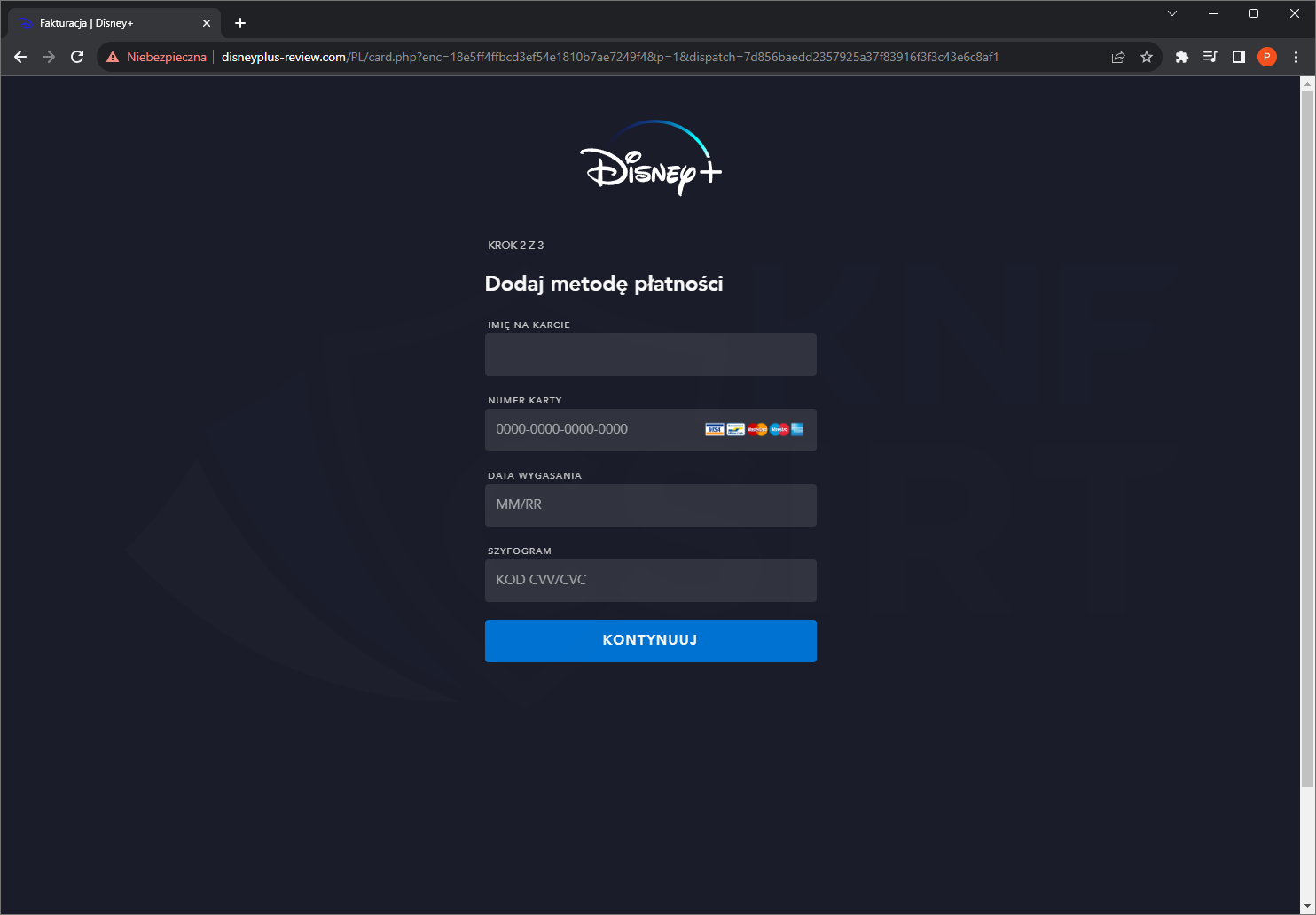Bookmark this page with the star icon
This screenshot has width=1316, height=915.
click(1147, 57)
